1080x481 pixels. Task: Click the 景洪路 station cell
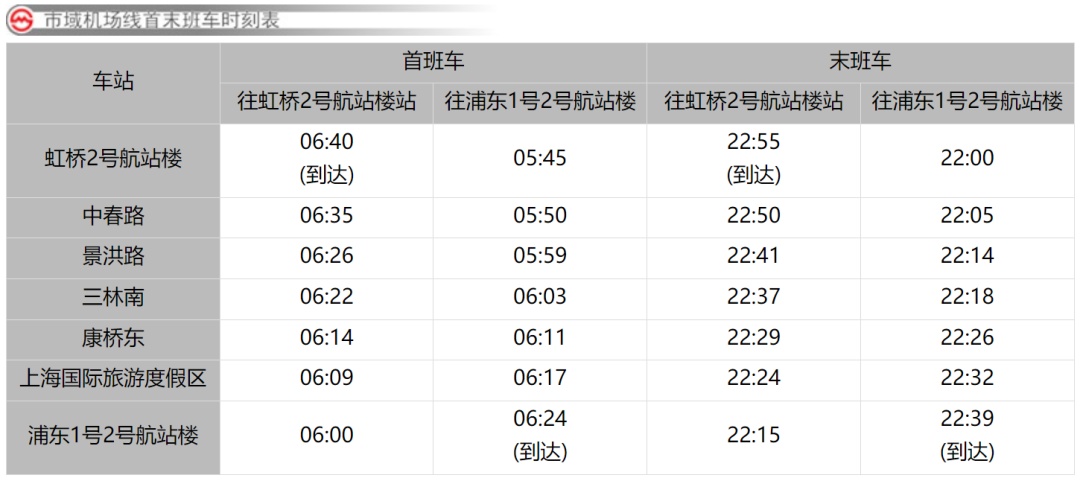click(113, 256)
